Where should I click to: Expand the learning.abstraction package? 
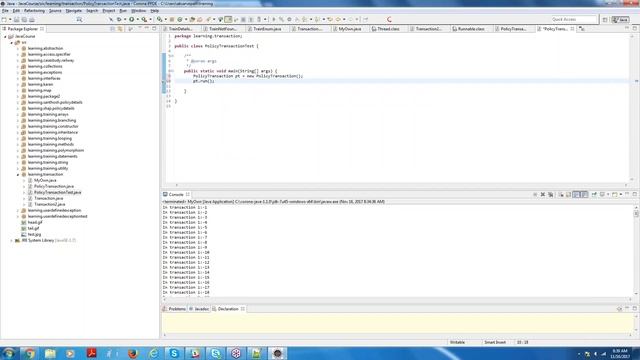coord(18,48)
